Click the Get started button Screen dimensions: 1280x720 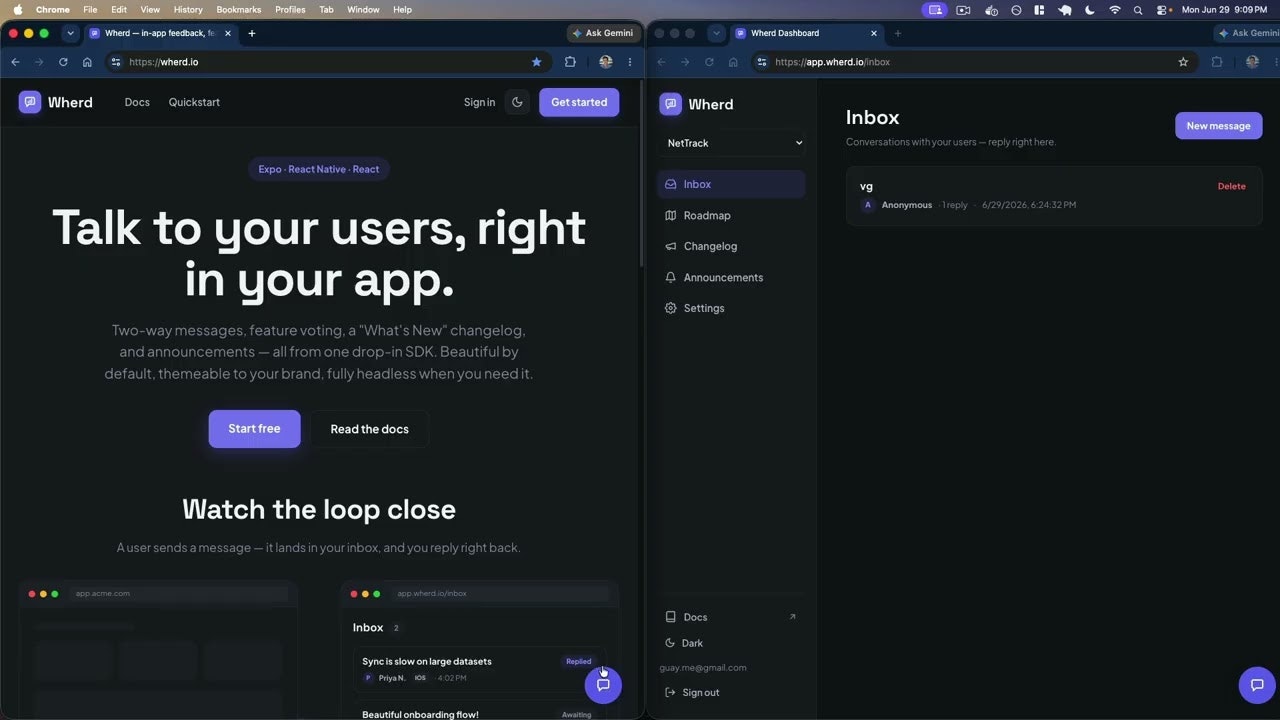pos(579,102)
